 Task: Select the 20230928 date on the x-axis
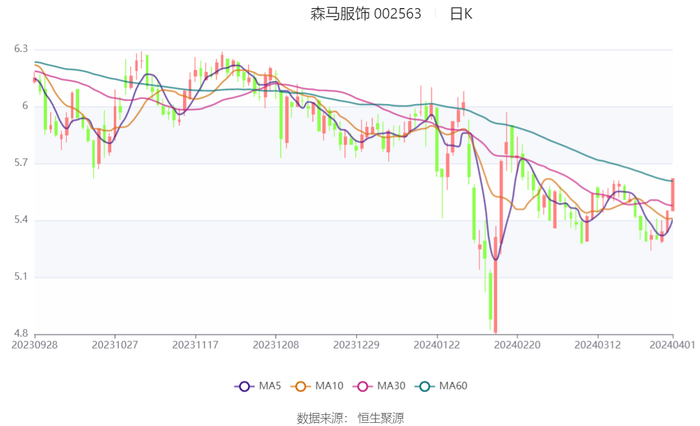(x=36, y=344)
